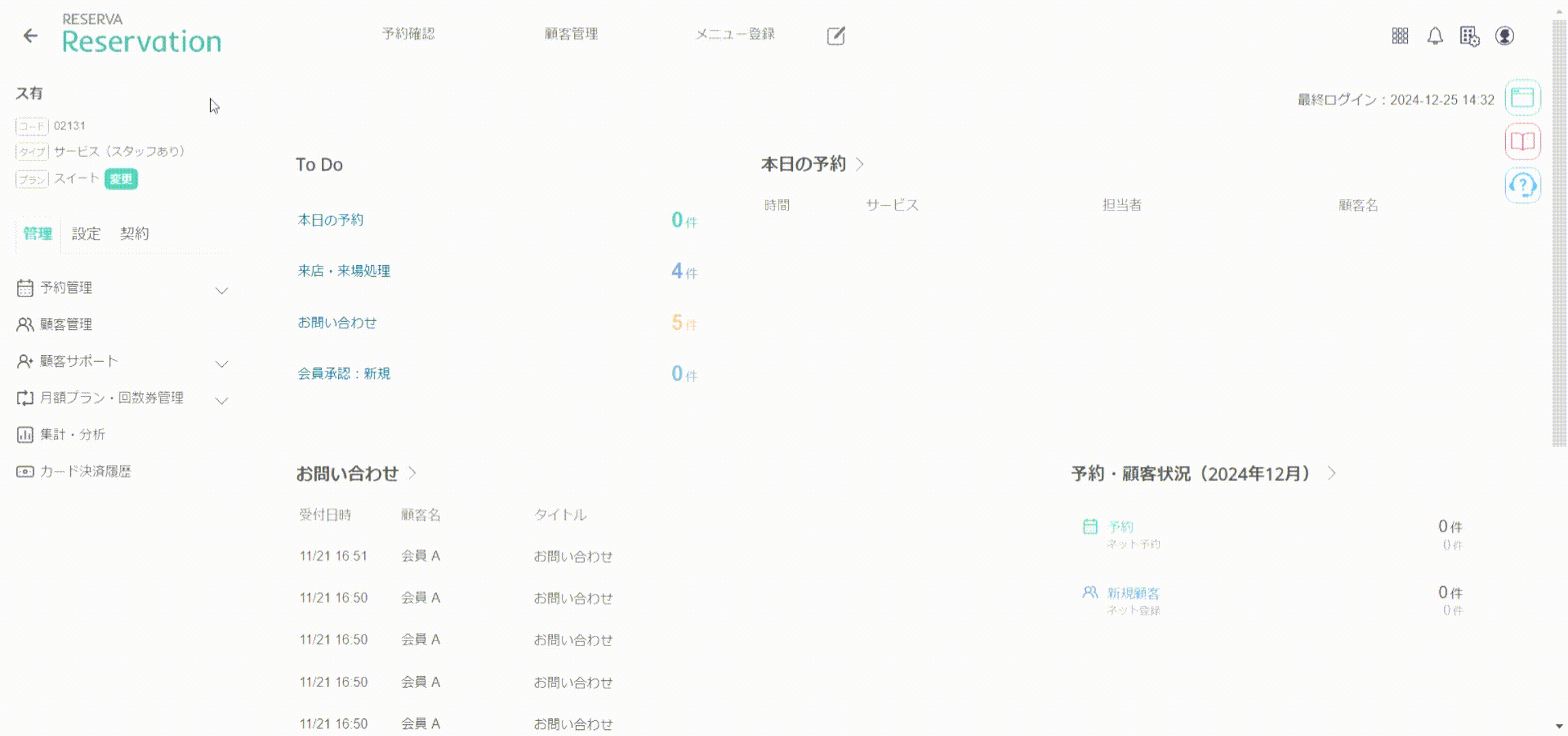Click the green 変更 plan button

point(121,179)
